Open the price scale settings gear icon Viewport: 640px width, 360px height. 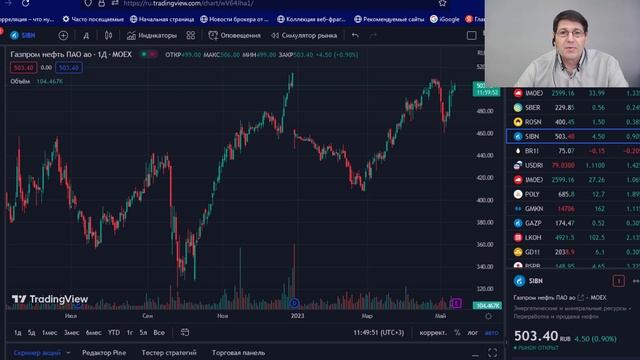tap(488, 316)
